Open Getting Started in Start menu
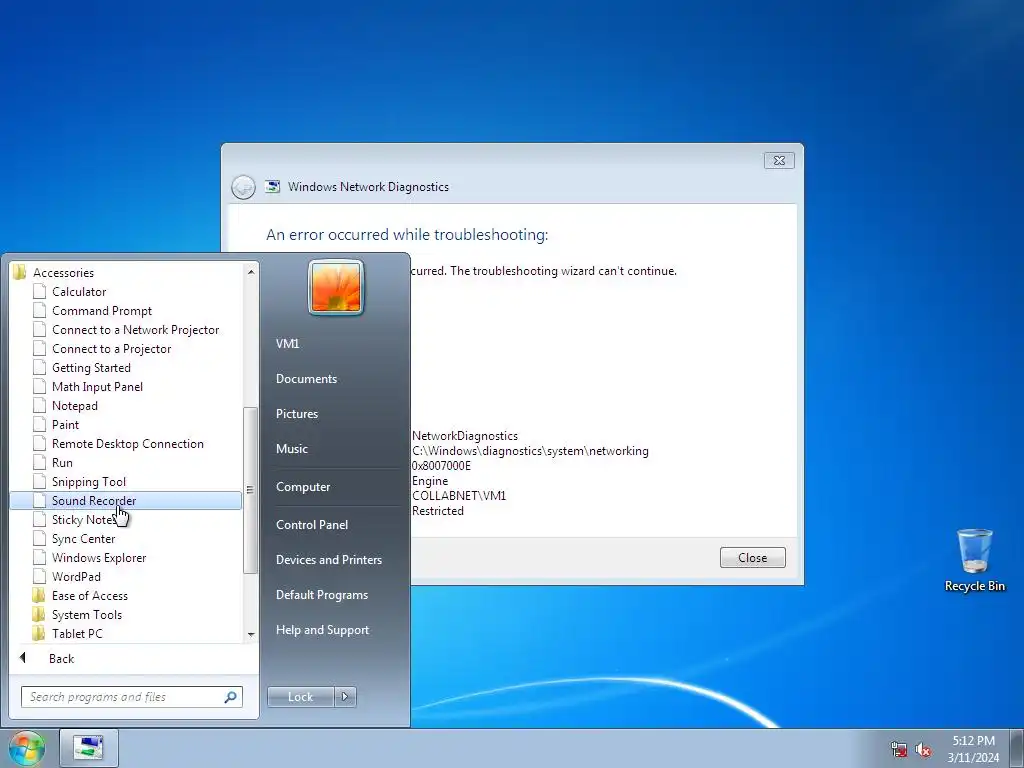This screenshot has height=768, width=1024. [91, 368]
